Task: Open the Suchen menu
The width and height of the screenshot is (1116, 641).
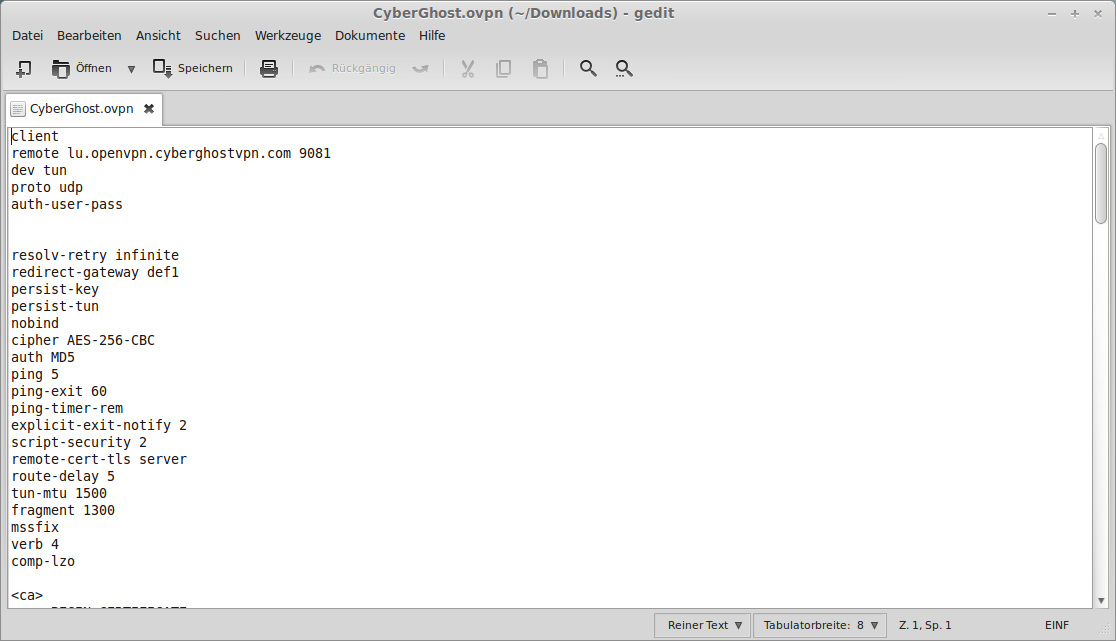Action: (x=218, y=36)
